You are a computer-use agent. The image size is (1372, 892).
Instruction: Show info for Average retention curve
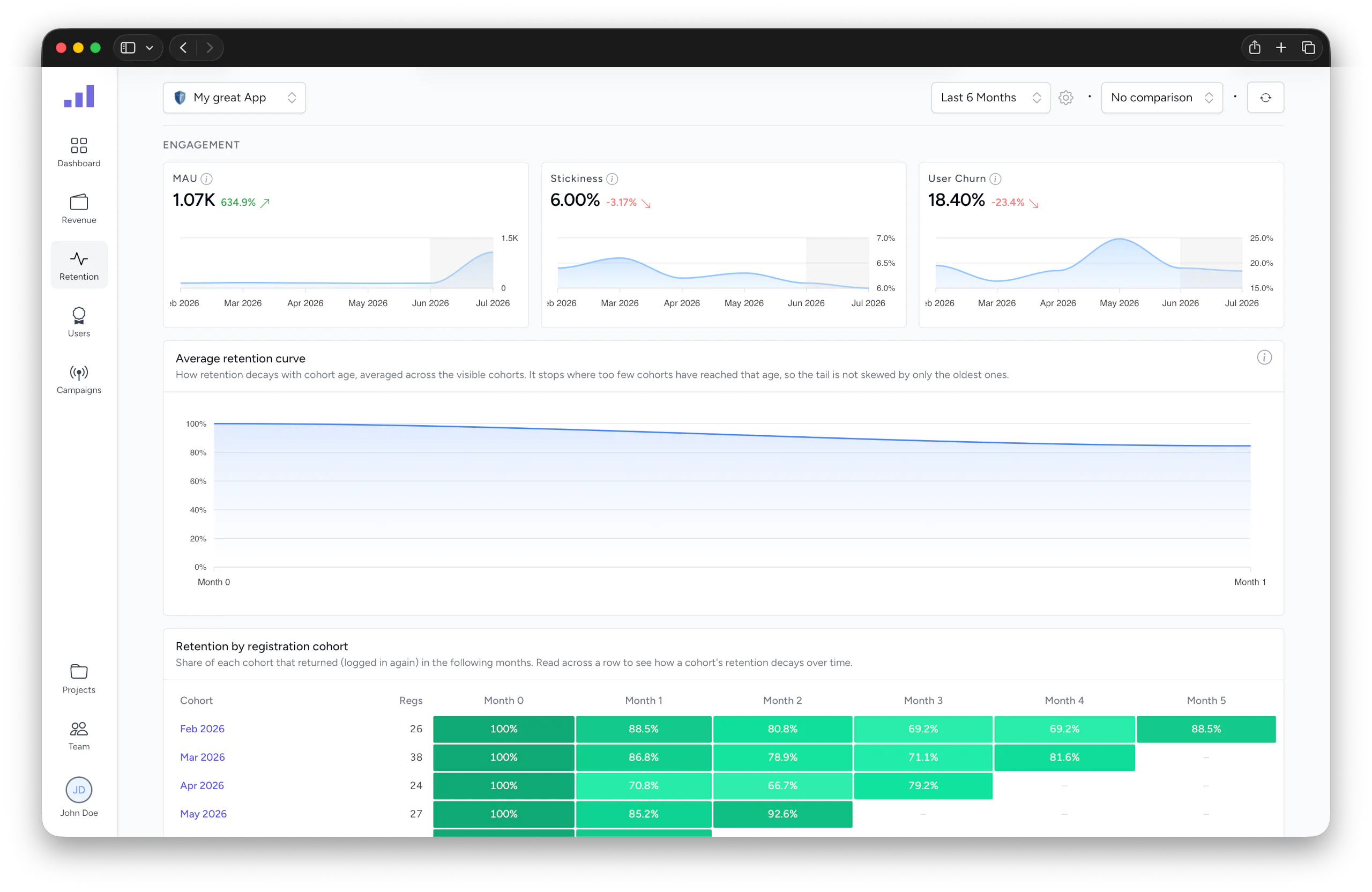[x=1264, y=358]
